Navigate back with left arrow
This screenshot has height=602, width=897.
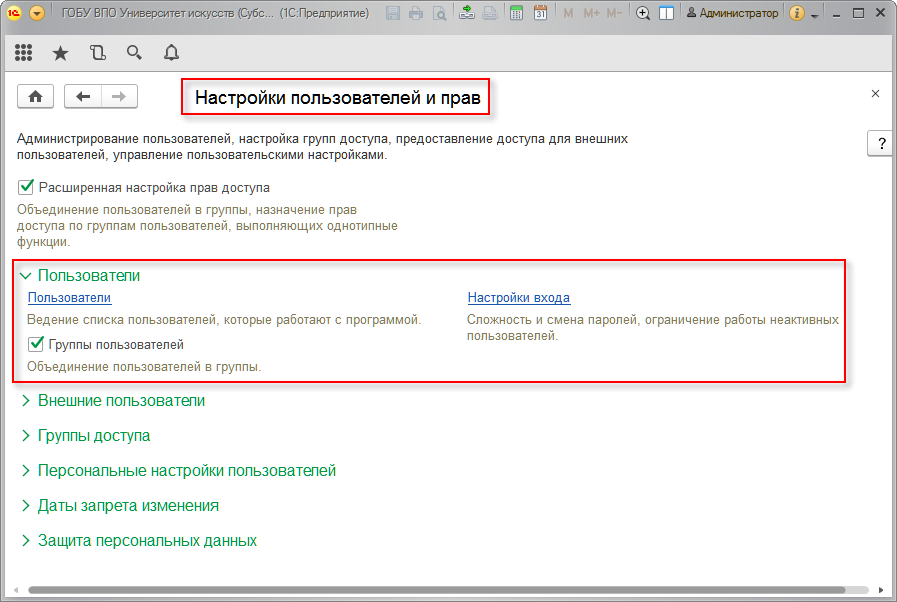tap(83, 96)
